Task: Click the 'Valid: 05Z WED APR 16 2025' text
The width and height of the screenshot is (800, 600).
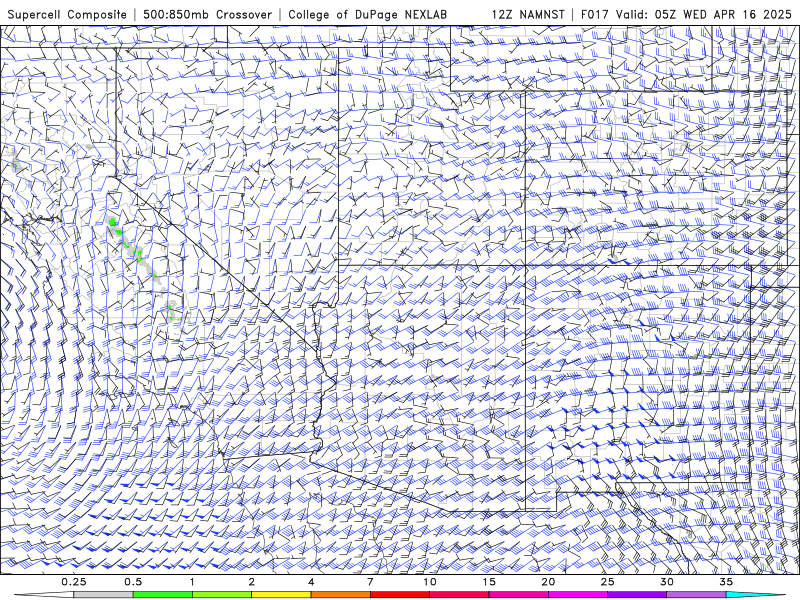Action: (704, 14)
